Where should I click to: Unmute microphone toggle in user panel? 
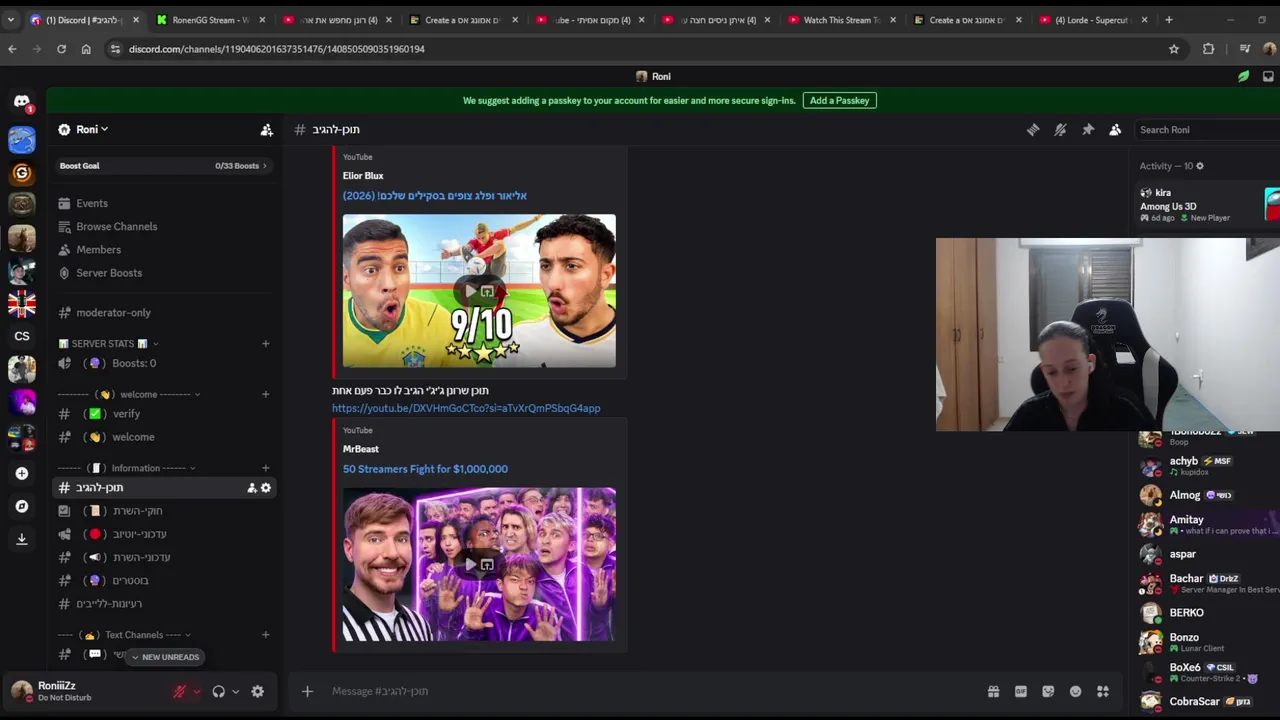(x=179, y=691)
